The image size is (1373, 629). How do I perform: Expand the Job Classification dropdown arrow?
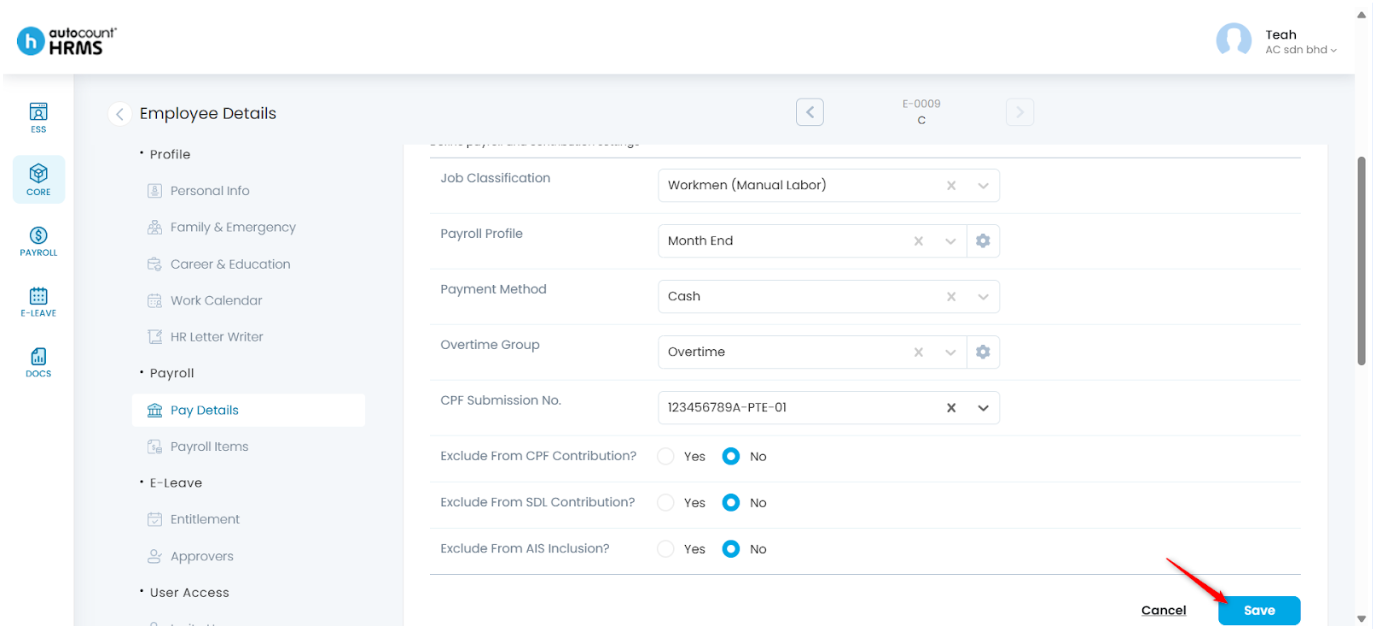pyautogui.click(x=983, y=185)
